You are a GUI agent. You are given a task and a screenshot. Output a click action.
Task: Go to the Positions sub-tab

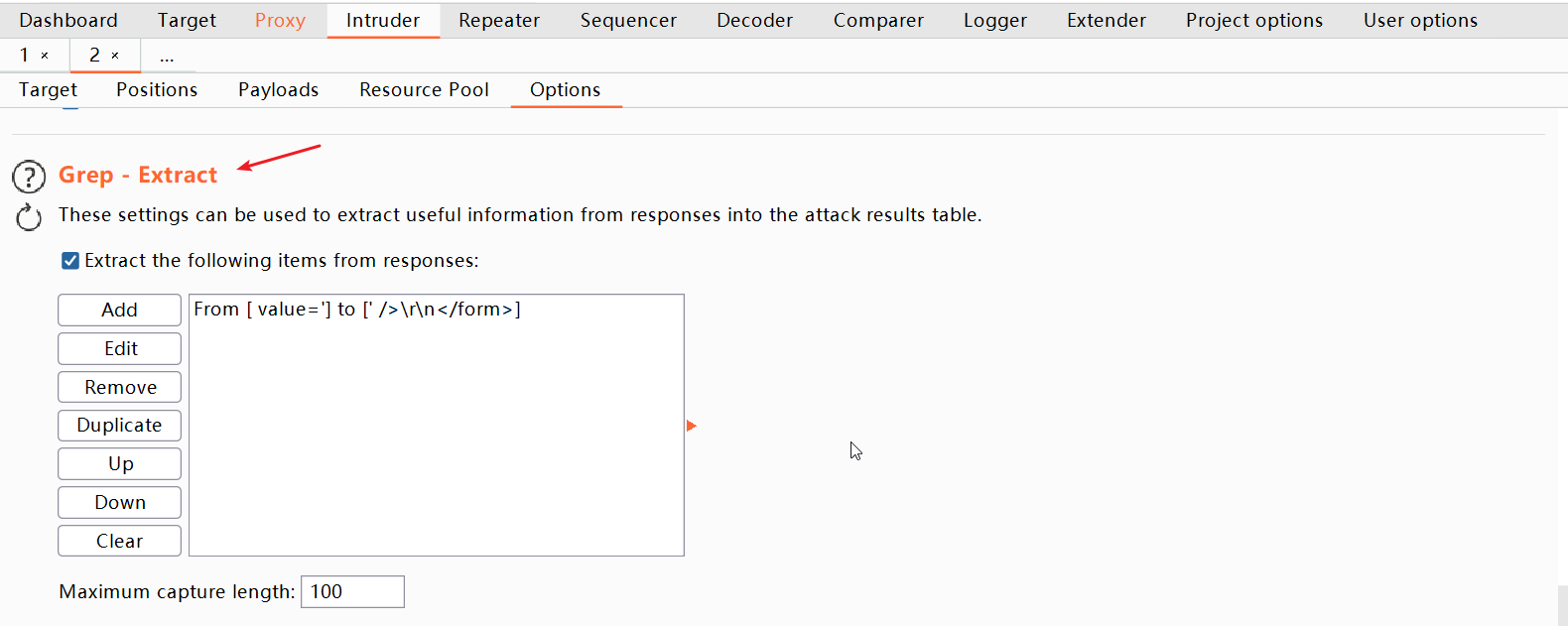click(x=157, y=89)
